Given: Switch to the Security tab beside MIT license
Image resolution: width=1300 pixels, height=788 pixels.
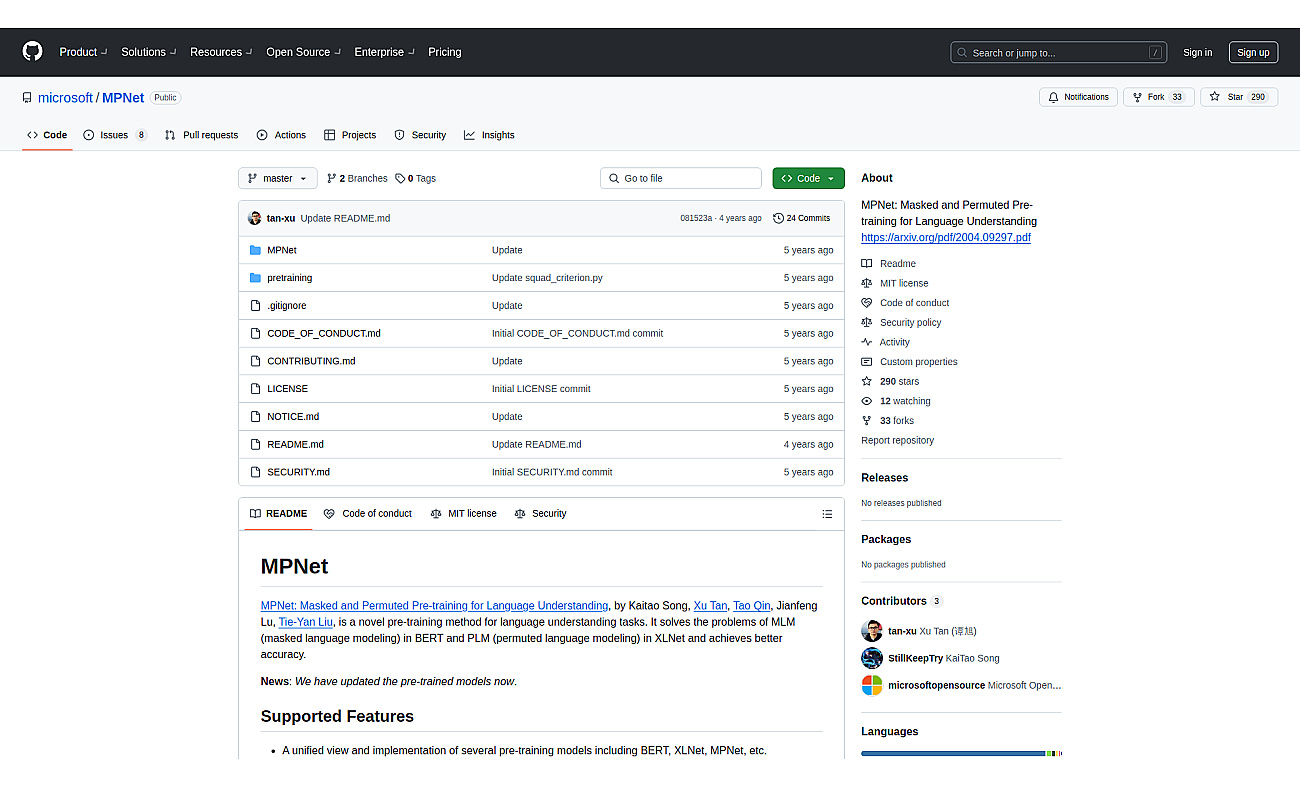Looking at the screenshot, I should (540, 514).
